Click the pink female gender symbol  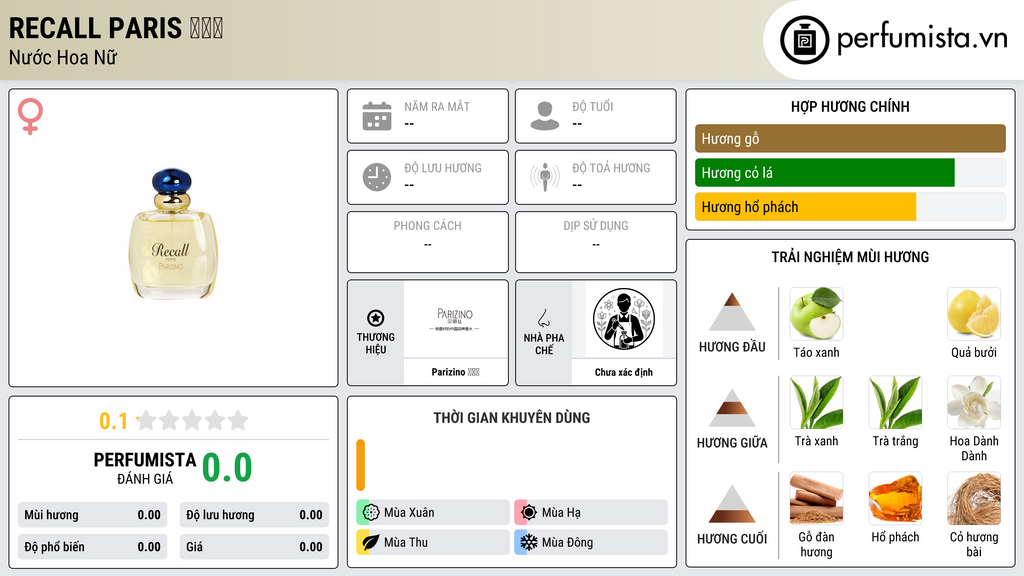(x=30, y=116)
